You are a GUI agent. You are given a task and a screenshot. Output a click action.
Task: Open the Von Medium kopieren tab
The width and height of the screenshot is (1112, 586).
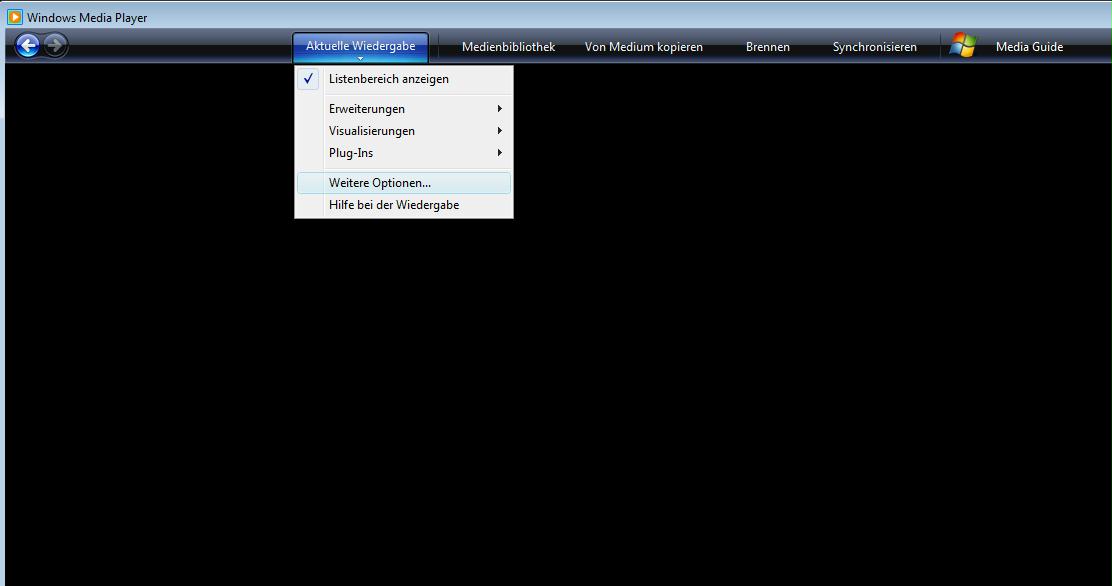tap(643, 47)
